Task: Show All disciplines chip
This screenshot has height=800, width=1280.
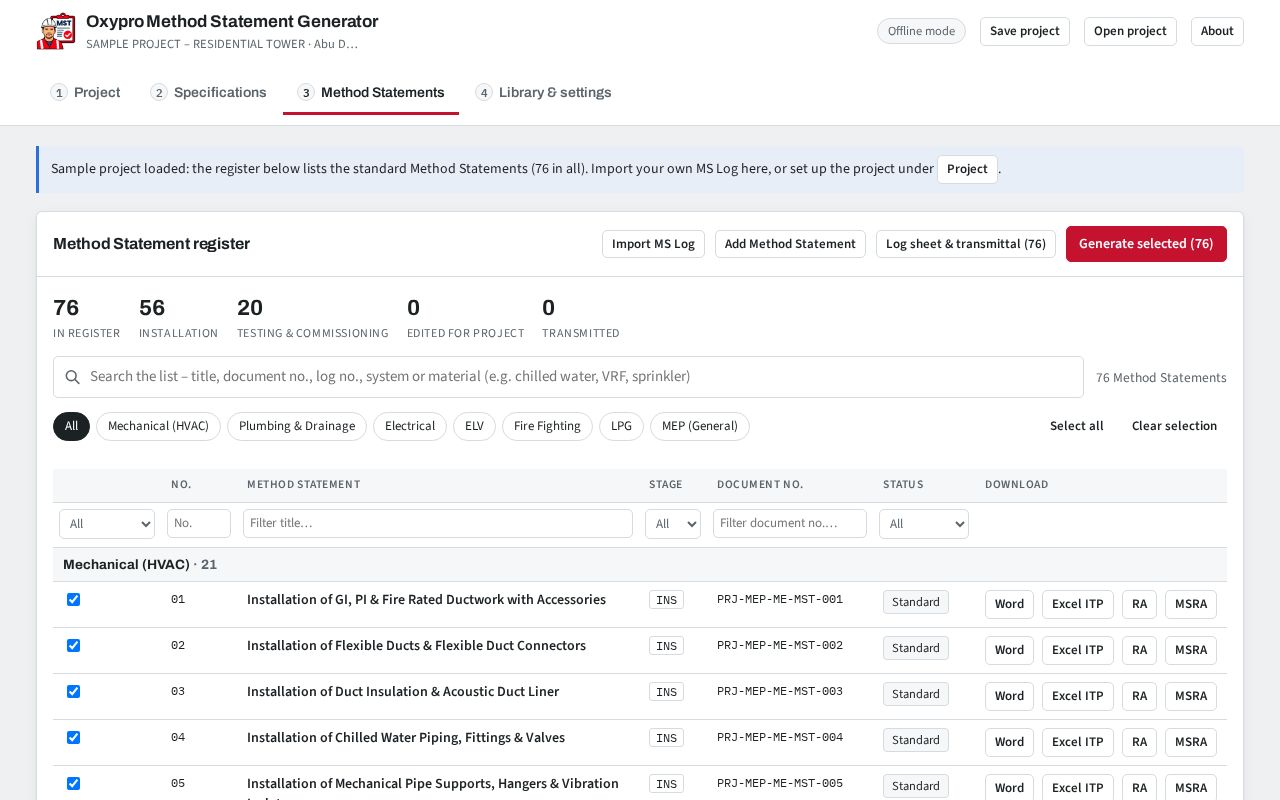Action: pos(71,426)
